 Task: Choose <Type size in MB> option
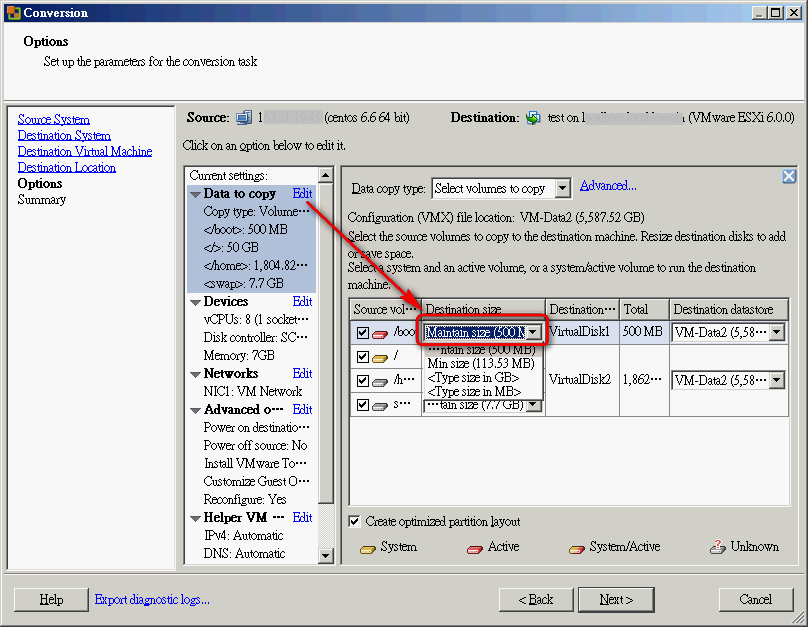pos(482,392)
